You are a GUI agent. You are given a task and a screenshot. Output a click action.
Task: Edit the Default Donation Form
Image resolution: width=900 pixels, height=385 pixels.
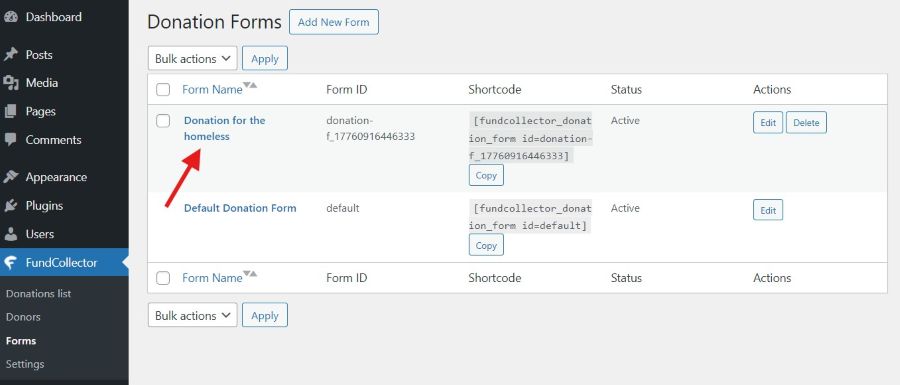[768, 210]
